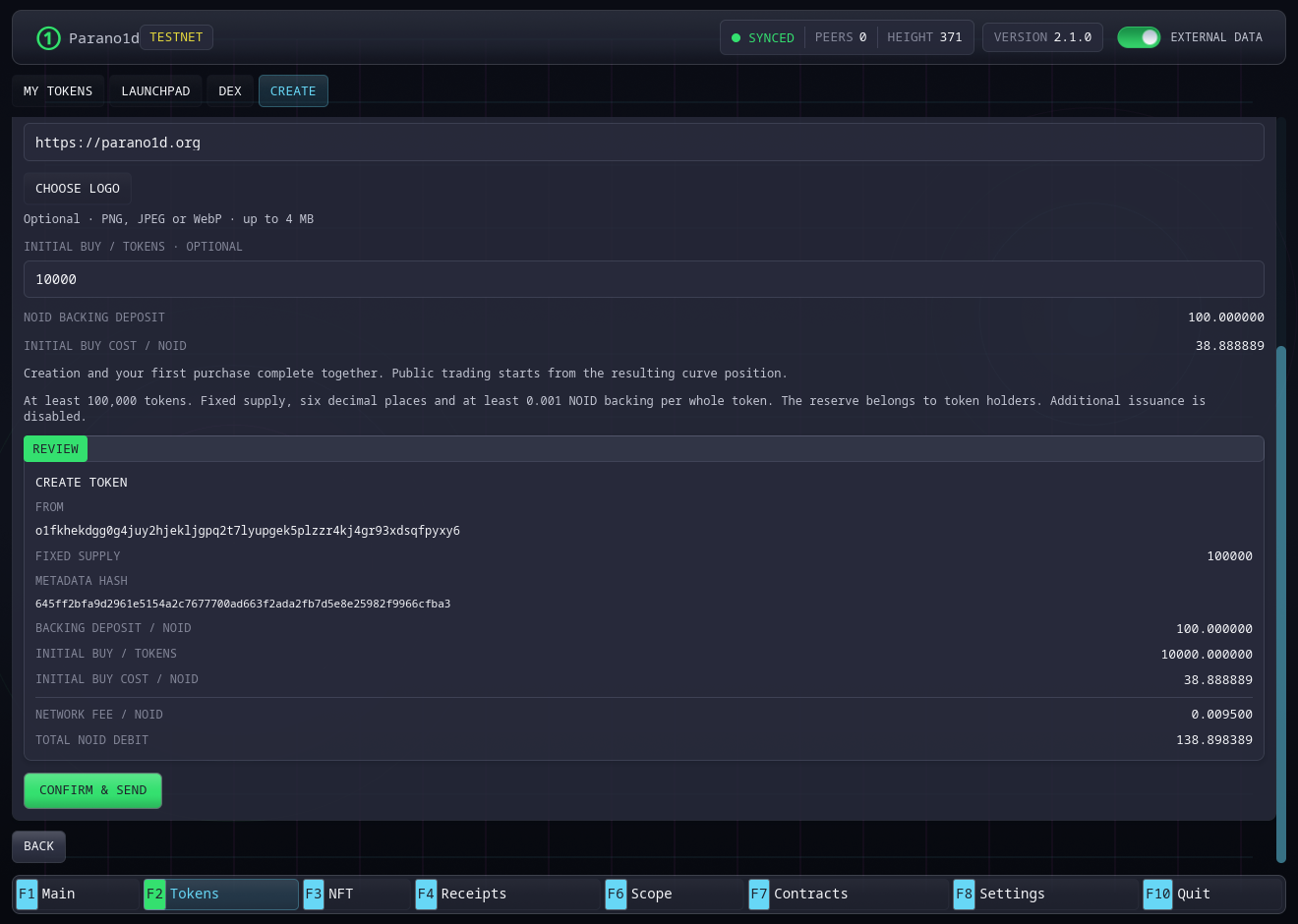Toggle the External Data switch
The height and width of the screenshot is (924, 1298).
[x=1139, y=37]
